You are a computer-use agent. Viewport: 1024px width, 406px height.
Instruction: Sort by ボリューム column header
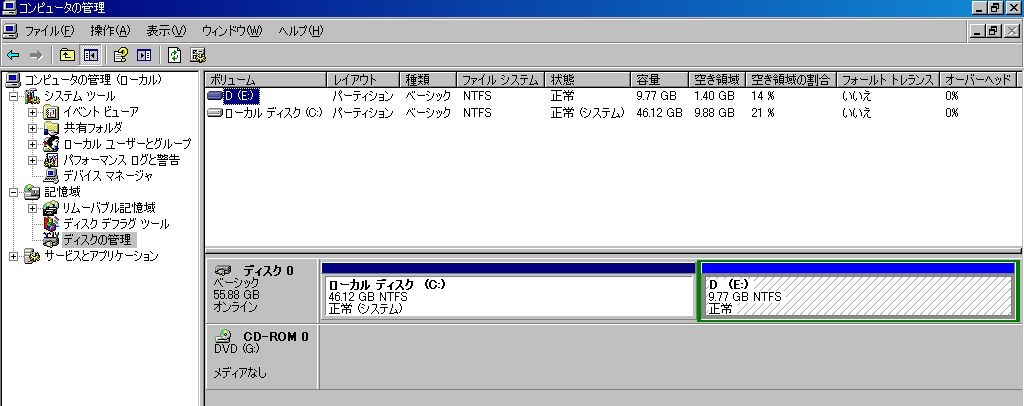[x=266, y=80]
